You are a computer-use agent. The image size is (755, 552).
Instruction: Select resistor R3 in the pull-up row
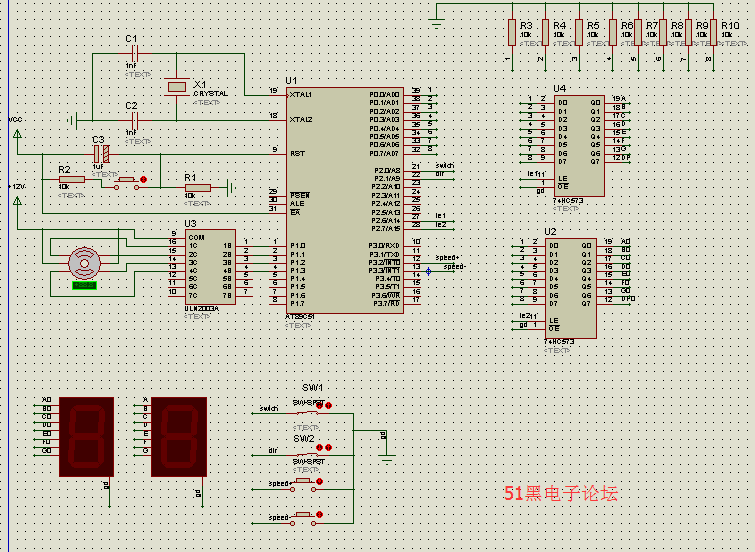tap(512, 32)
